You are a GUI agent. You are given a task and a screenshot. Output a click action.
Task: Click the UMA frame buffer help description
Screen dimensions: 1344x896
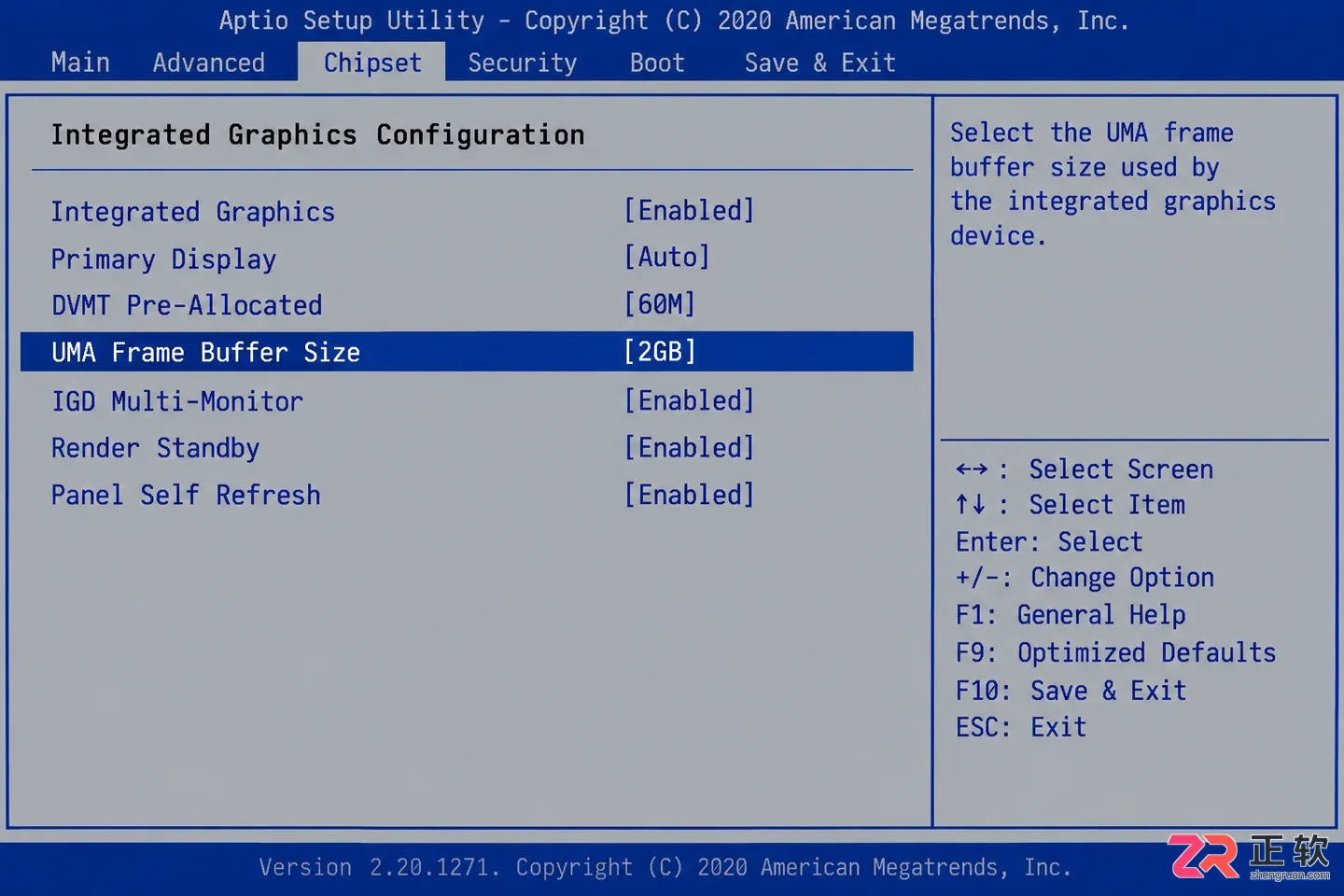pyautogui.click(x=1113, y=184)
